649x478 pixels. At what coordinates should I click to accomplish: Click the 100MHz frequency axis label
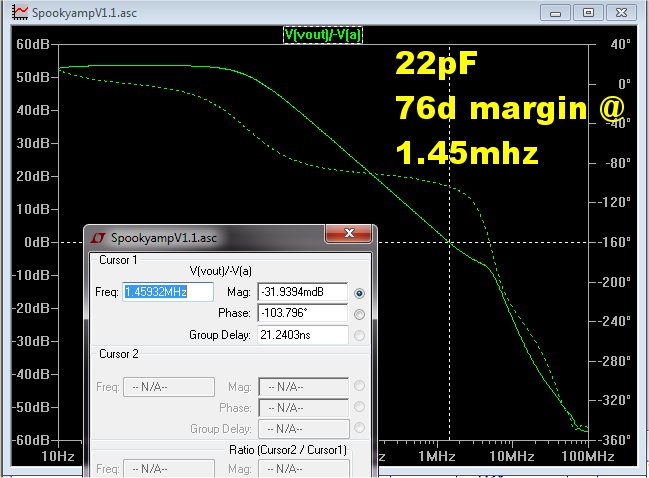point(587,456)
